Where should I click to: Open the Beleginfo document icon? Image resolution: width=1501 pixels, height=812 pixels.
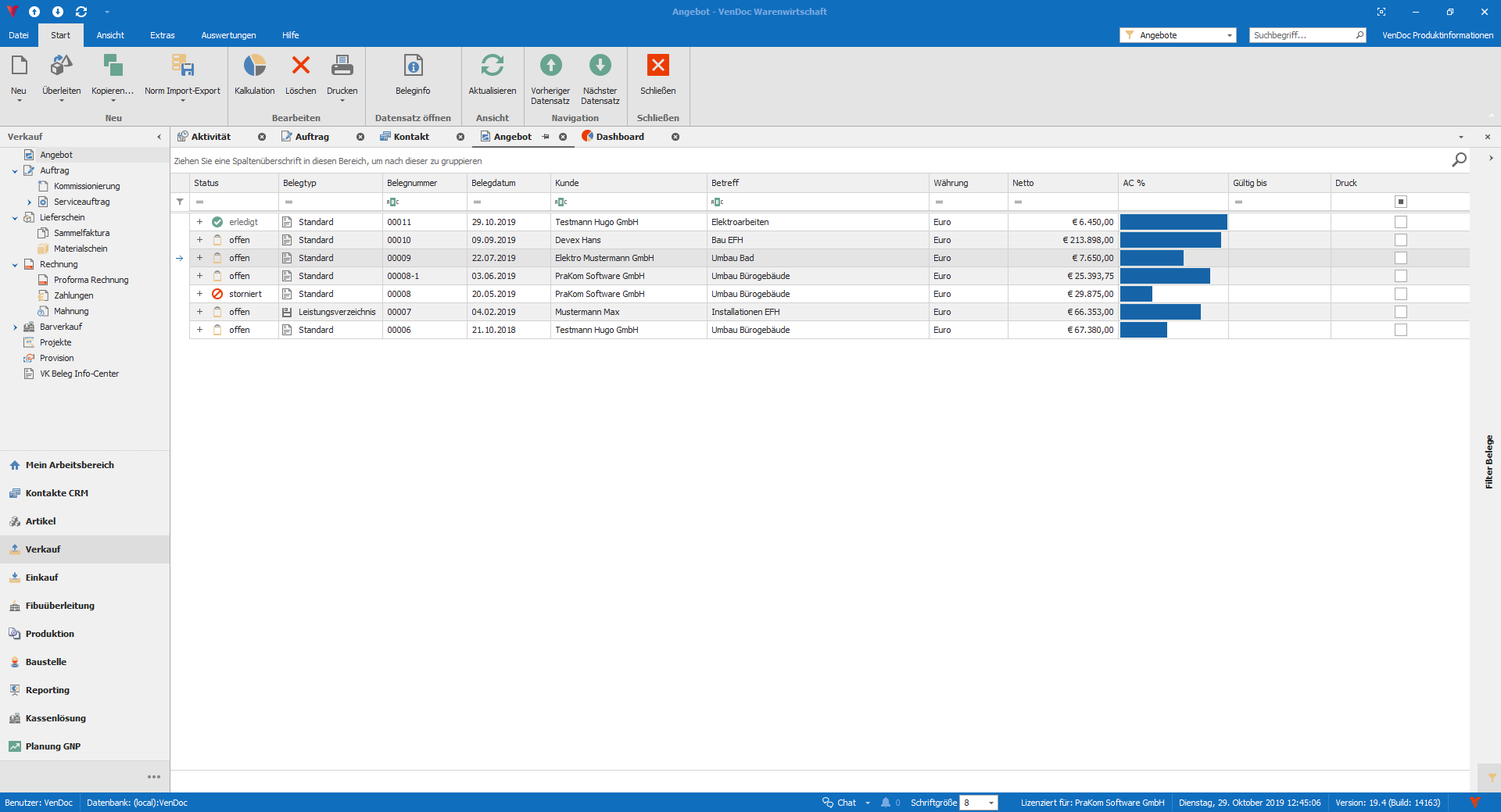pos(413,66)
